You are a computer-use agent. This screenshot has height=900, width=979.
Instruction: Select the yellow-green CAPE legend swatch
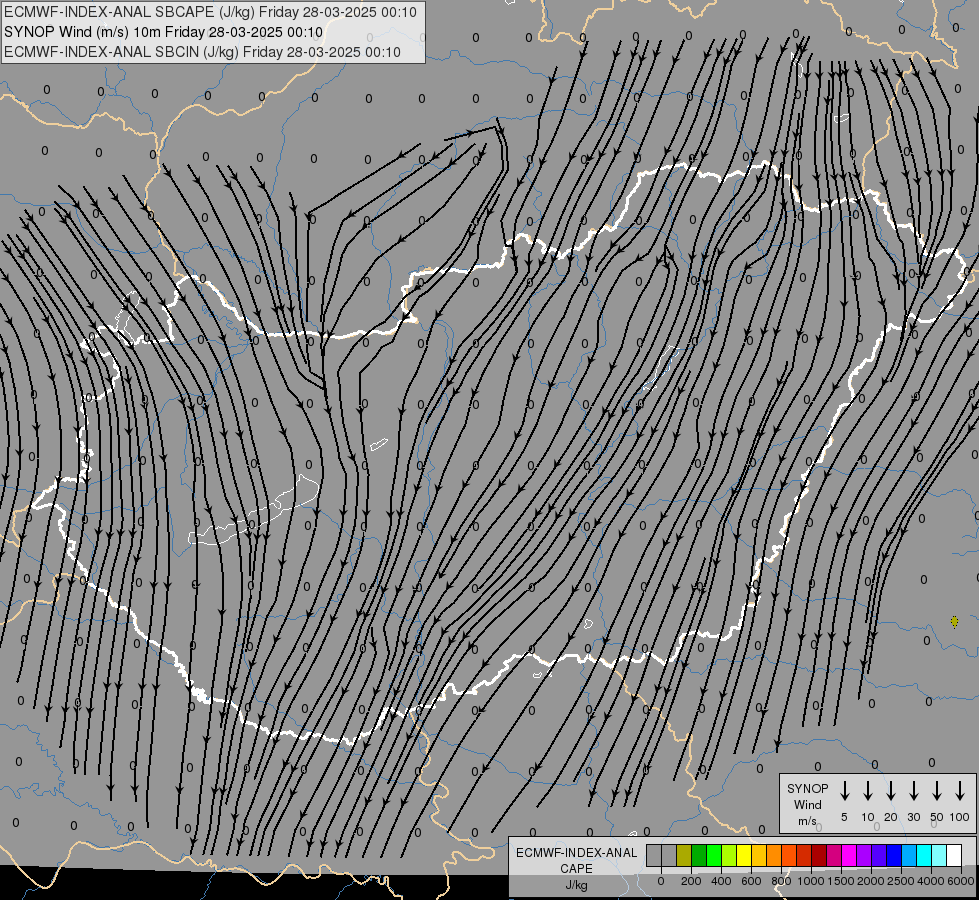tap(729, 855)
